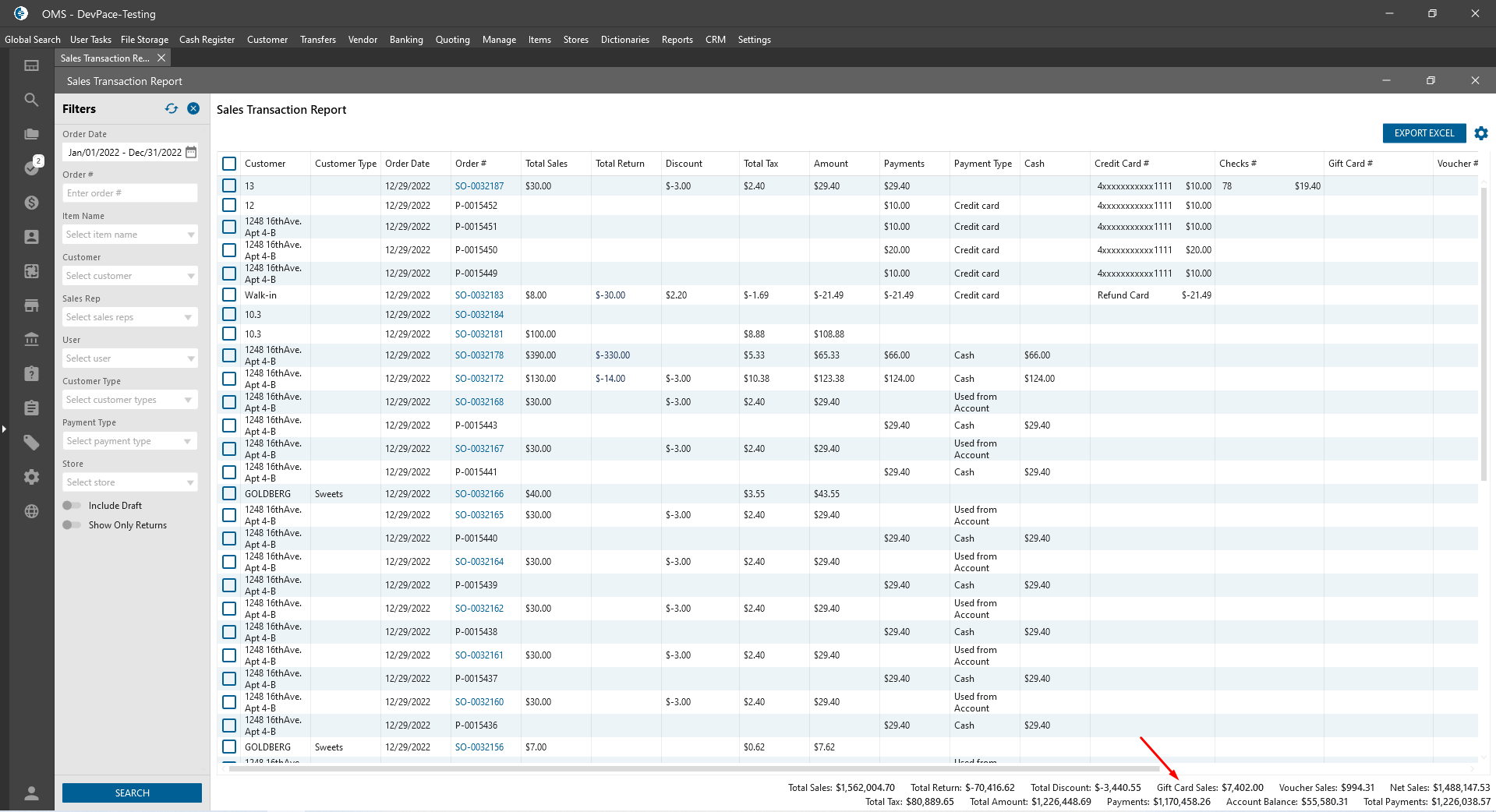Open the Order Date calendar picker

[192, 152]
